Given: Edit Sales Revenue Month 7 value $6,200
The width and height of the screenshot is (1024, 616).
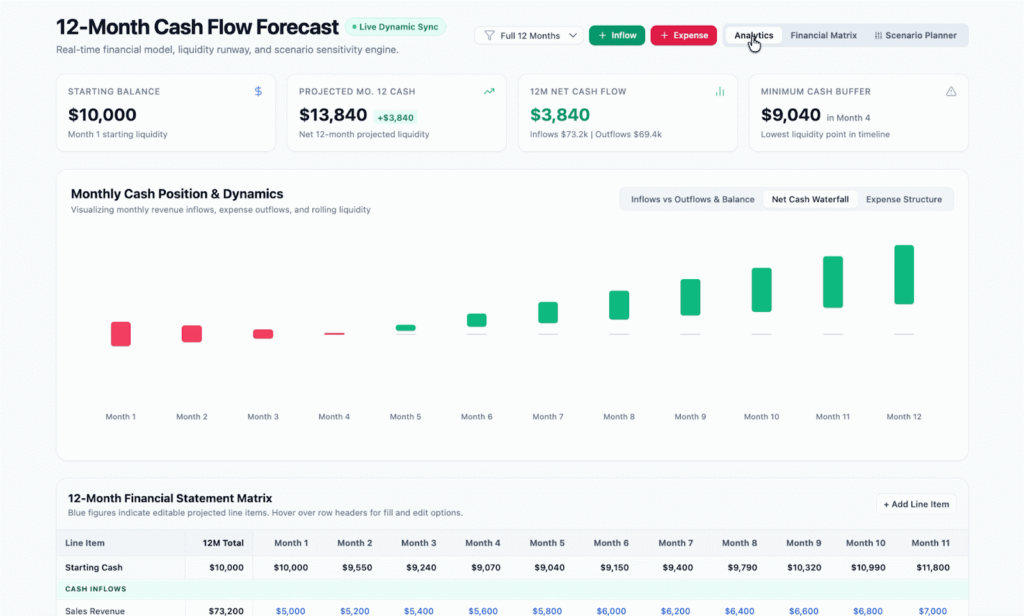Looking at the screenshot, I should (x=675, y=611).
